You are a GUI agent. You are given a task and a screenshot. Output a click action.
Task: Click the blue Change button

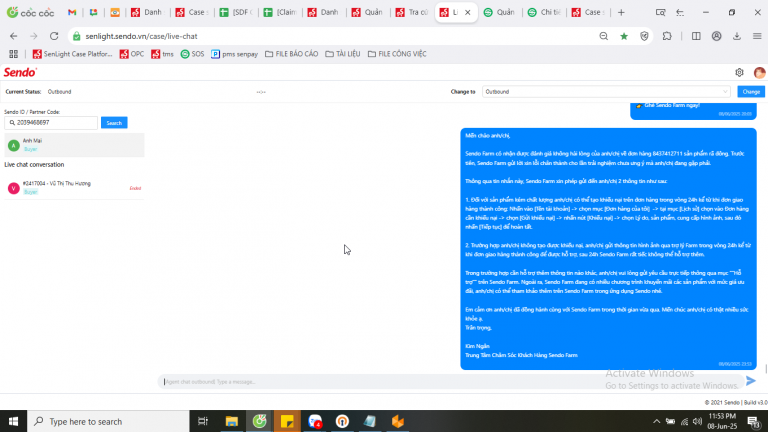(x=751, y=92)
